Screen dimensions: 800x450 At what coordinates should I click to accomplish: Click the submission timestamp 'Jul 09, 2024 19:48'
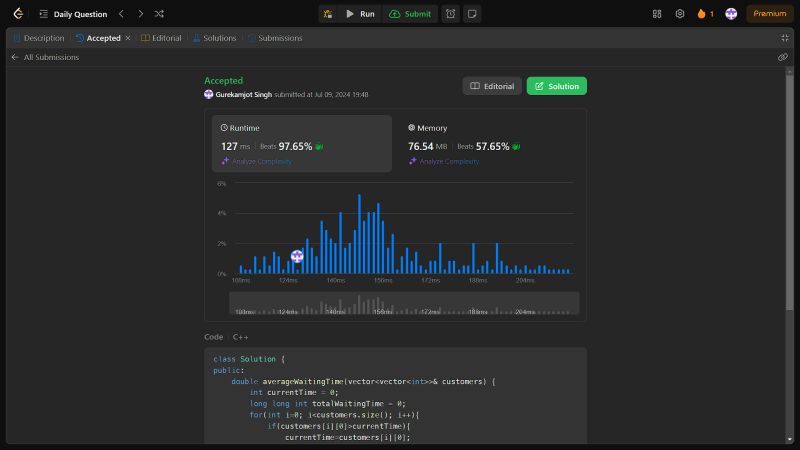coord(341,94)
